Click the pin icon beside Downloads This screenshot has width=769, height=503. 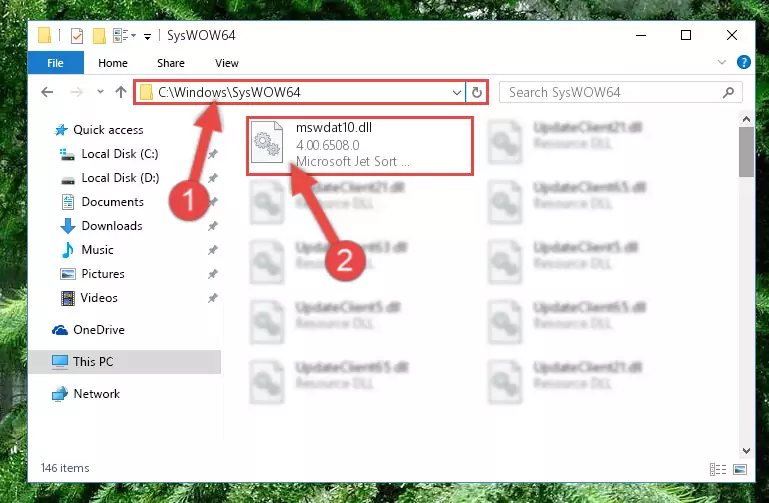(x=212, y=226)
